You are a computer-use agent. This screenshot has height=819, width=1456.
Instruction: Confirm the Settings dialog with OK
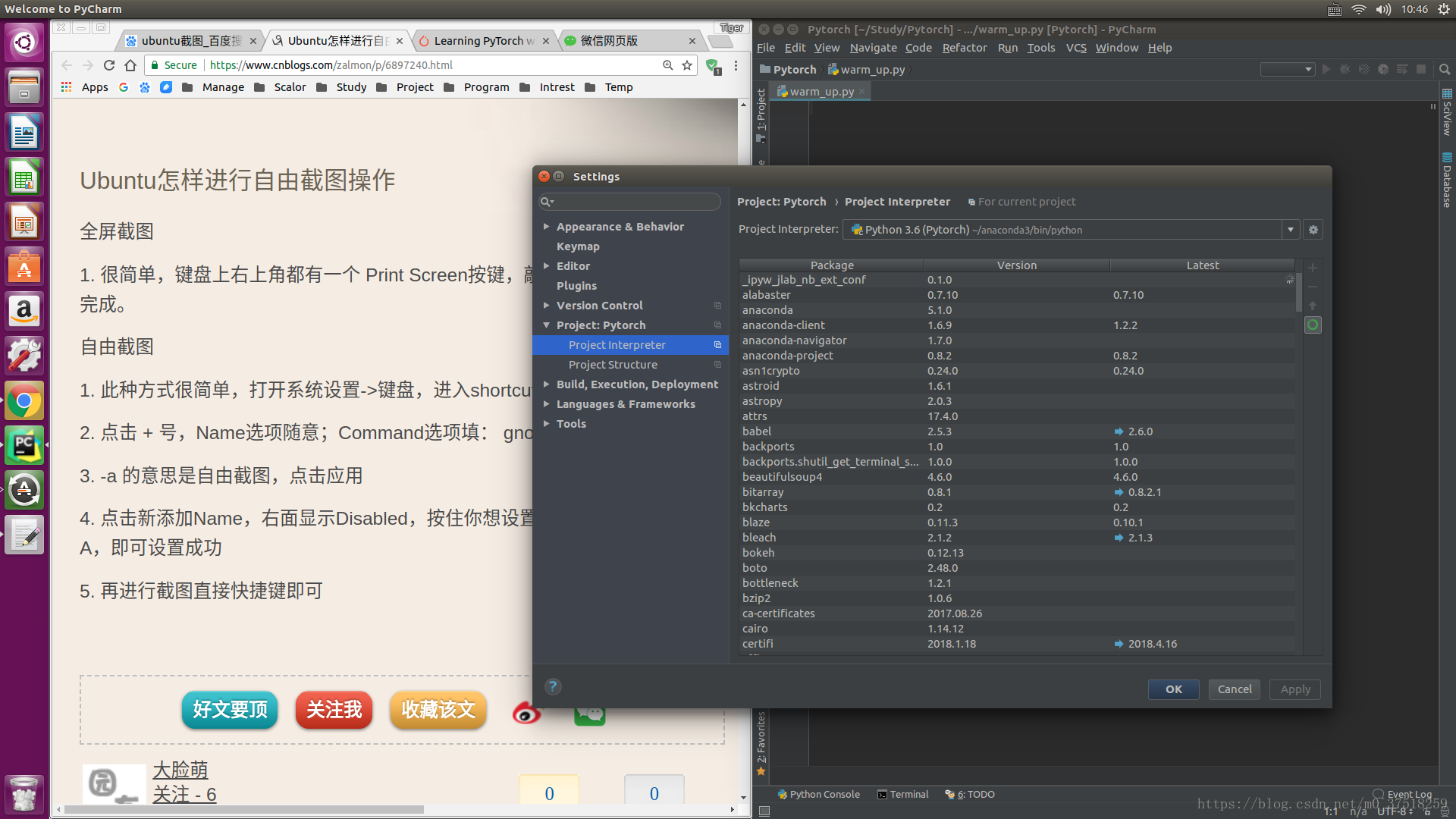click(1173, 689)
